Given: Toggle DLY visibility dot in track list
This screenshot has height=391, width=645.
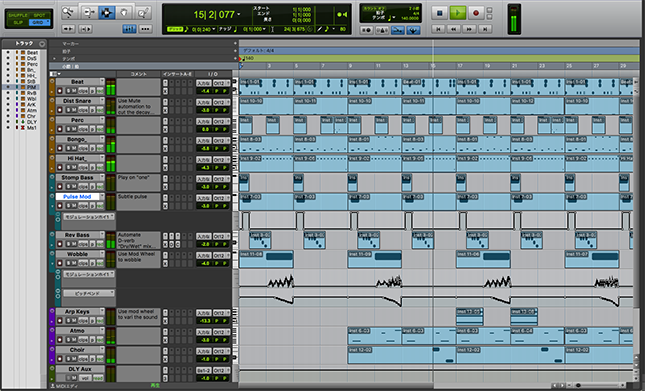Looking at the screenshot, I should click(8, 122).
